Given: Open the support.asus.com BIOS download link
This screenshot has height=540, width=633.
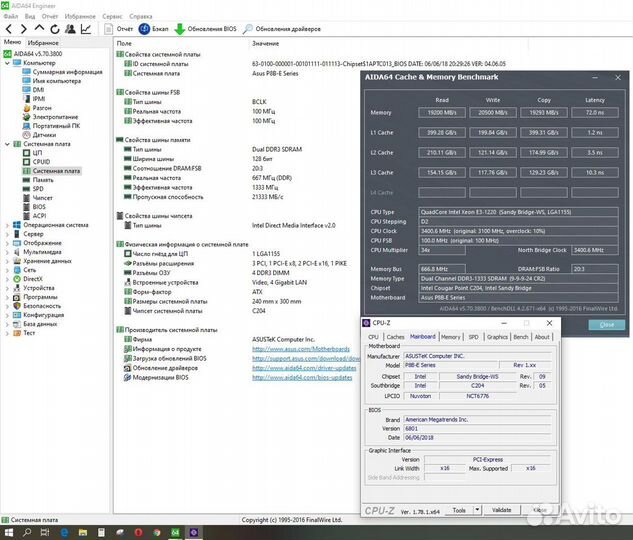Looking at the screenshot, I should coord(306,358).
